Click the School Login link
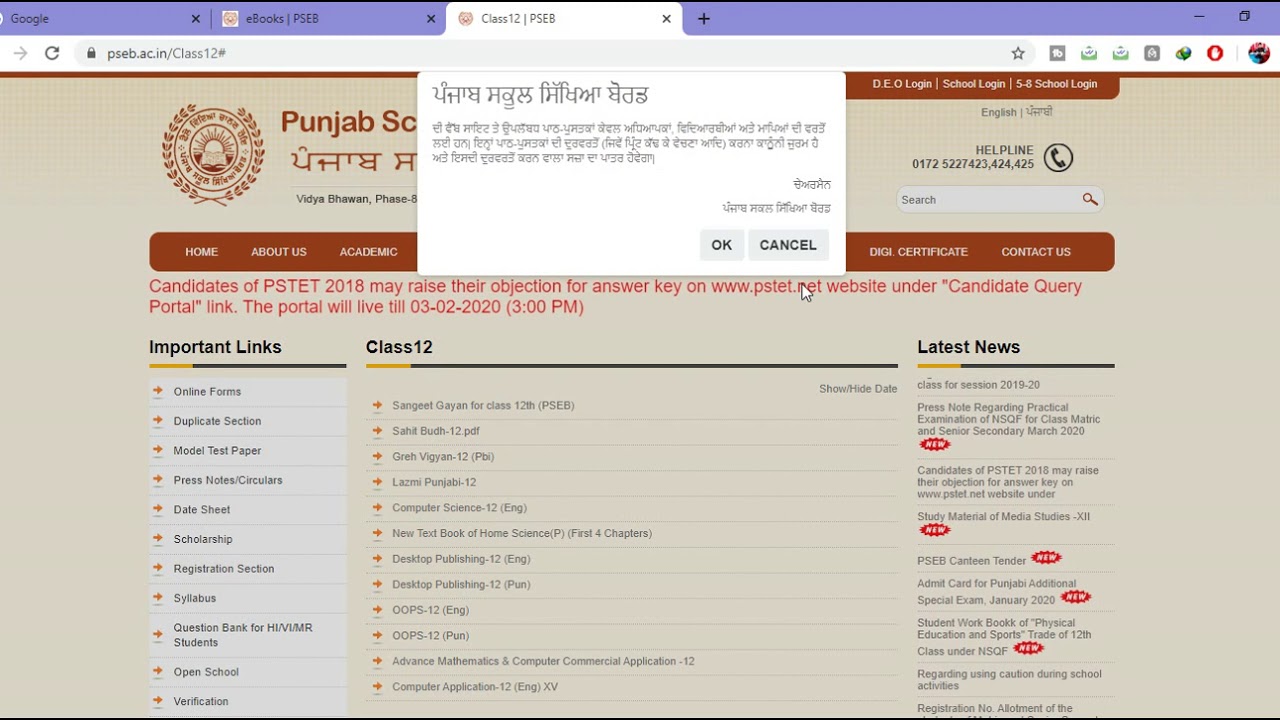This screenshot has width=1280, height=720. (x=974, y=84)
